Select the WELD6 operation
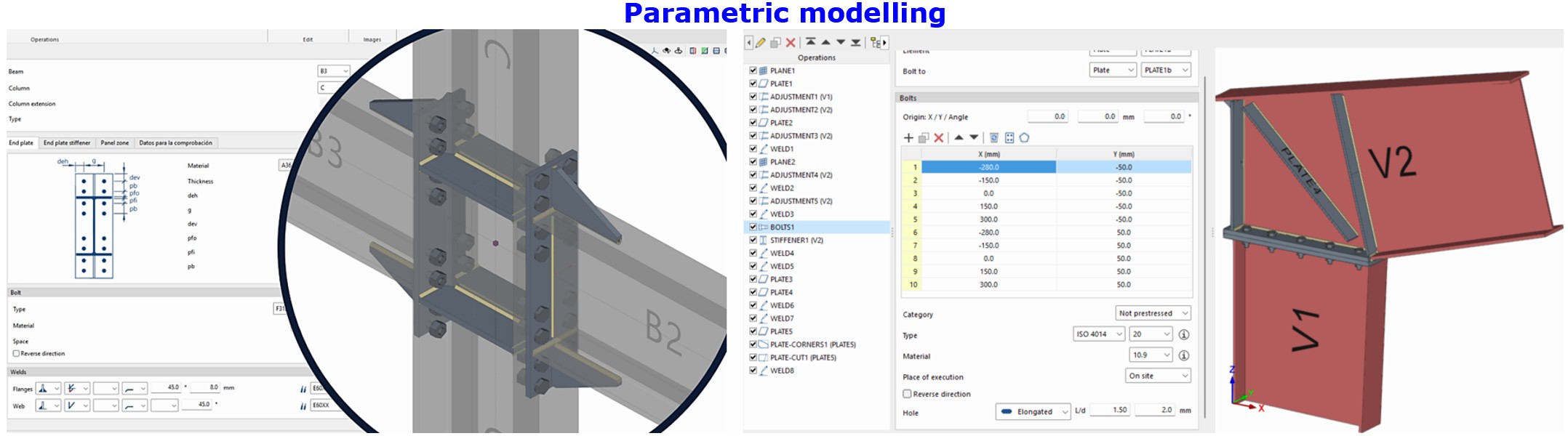Viewport: 1568px width, 436px height. pos(783,305)
